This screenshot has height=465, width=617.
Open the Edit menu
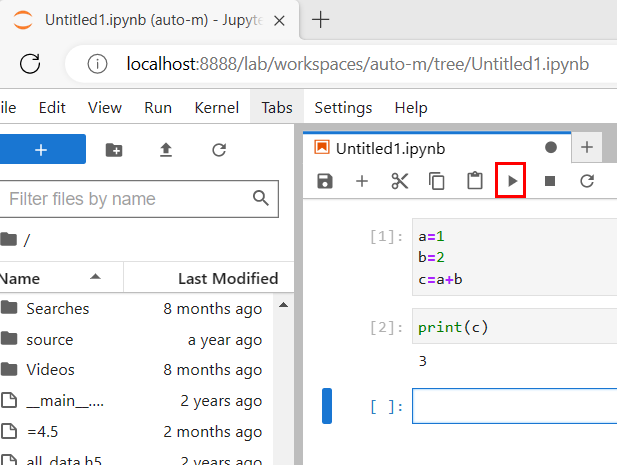point(52,107)
